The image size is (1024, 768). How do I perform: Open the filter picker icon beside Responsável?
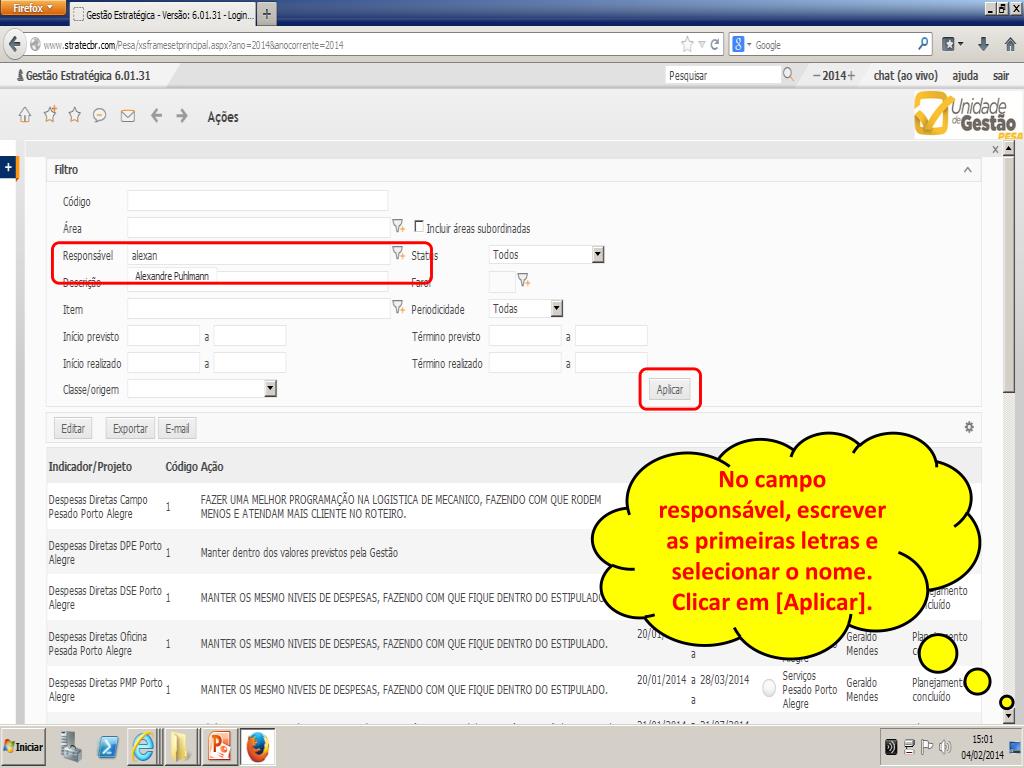tap(398, 253)
